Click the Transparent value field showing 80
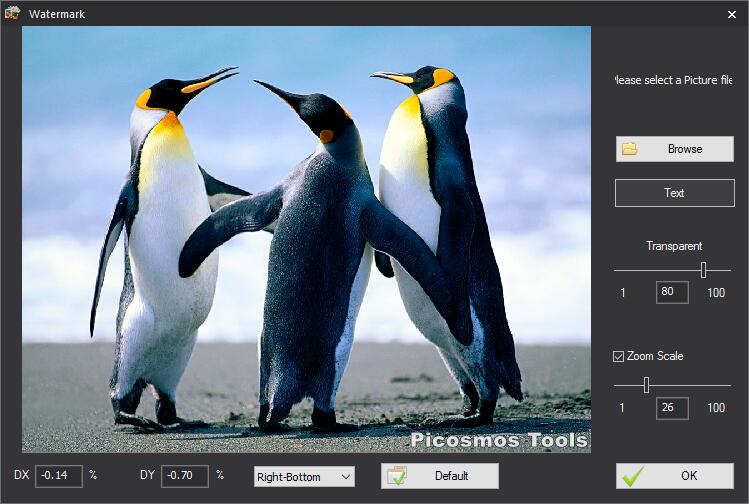This screenshot has width=749, height=504. click(x=673, y=293)
